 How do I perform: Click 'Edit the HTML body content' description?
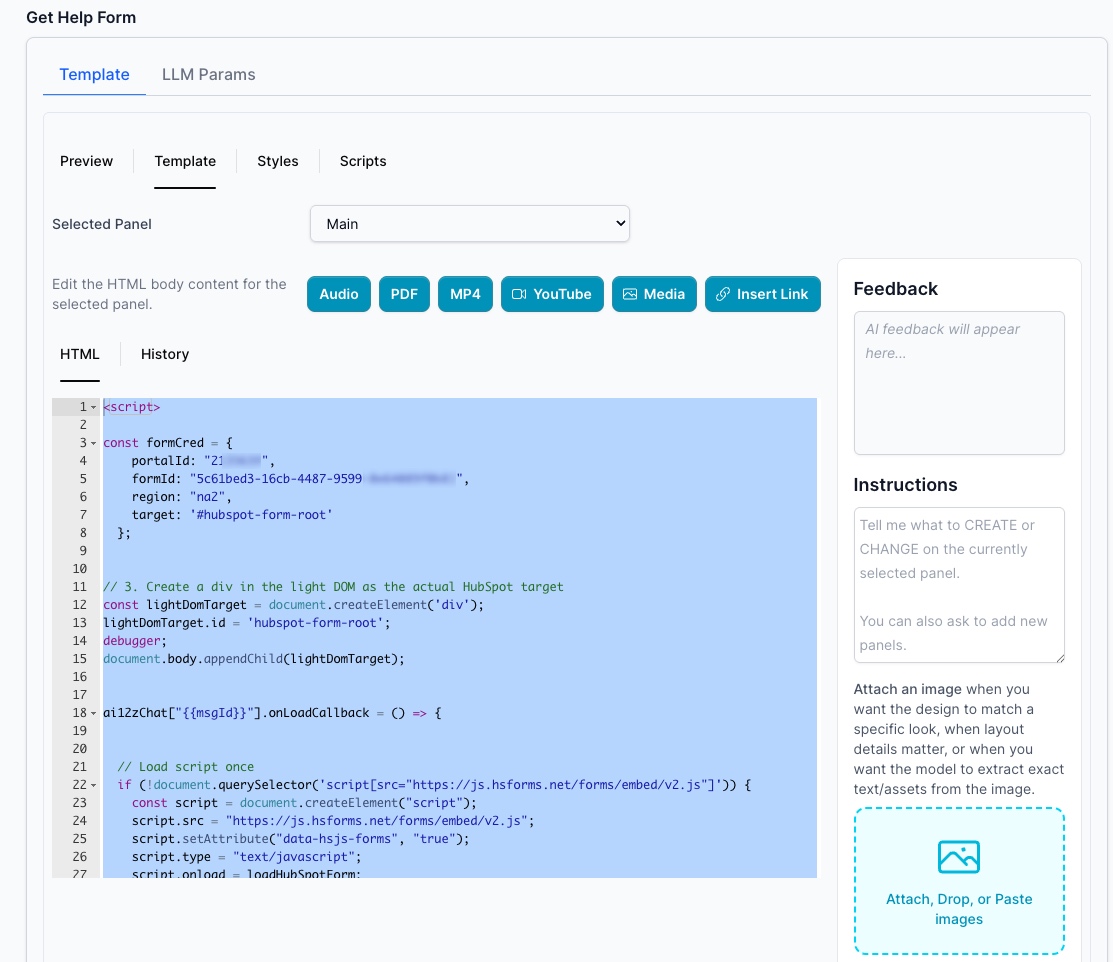(x=169, y=294)
